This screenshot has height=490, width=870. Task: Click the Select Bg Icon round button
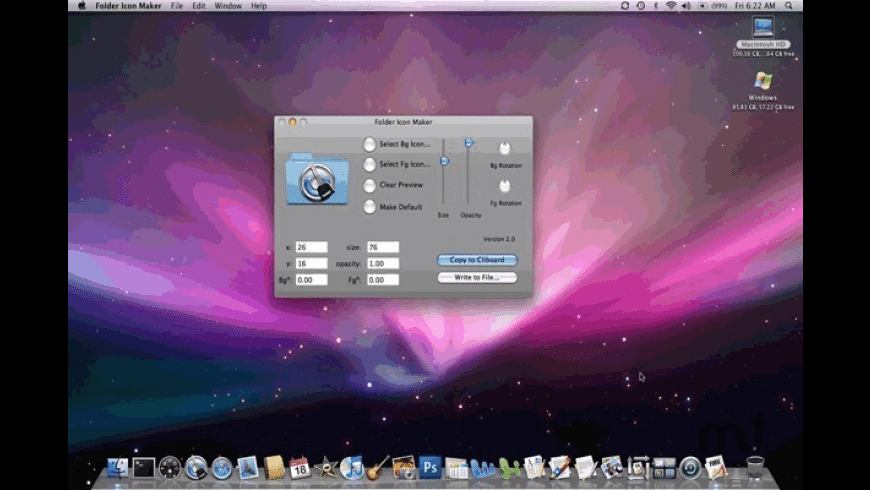tap(369, 144)
